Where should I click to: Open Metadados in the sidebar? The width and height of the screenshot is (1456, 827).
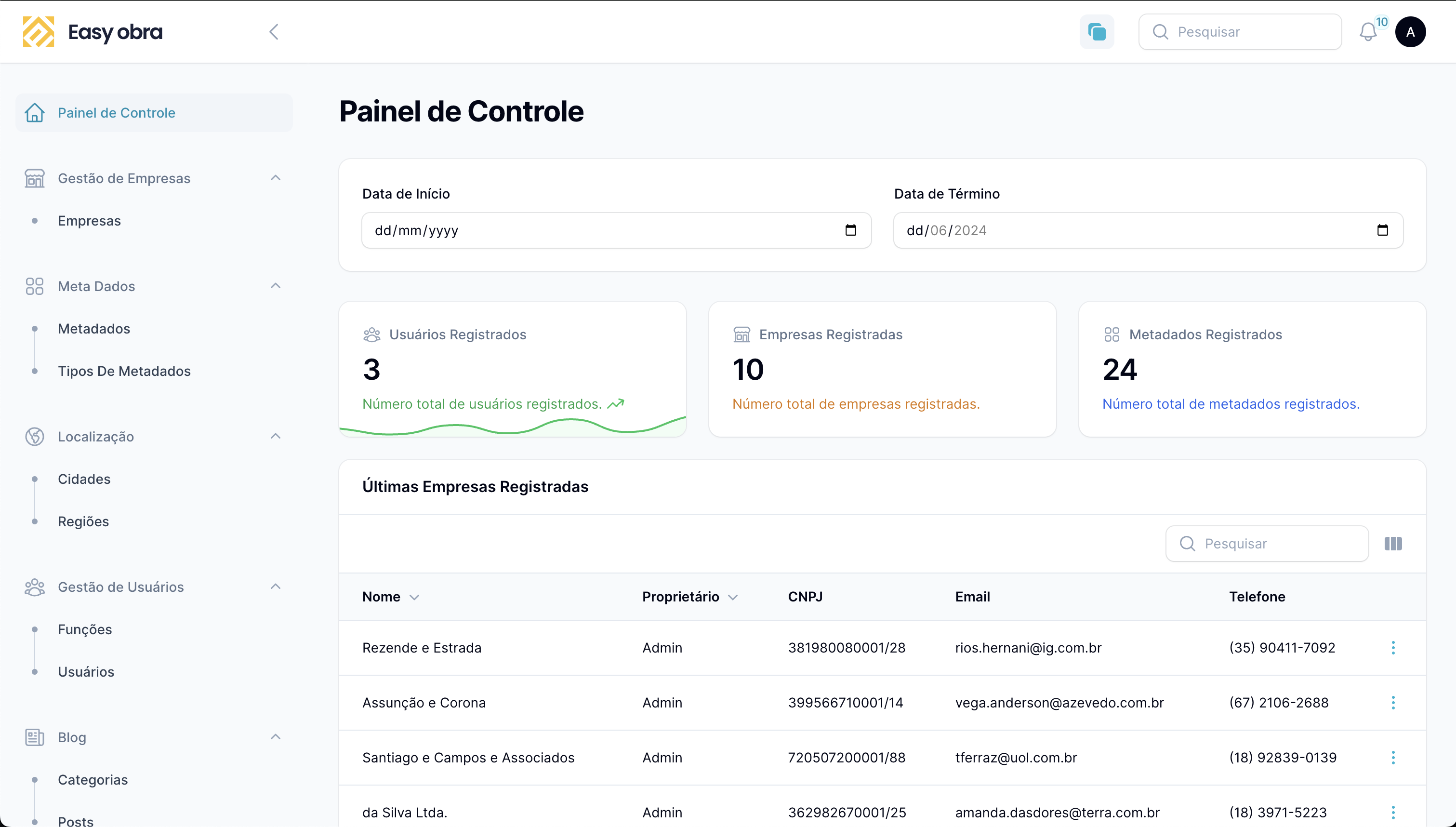(x=93, y=329)
